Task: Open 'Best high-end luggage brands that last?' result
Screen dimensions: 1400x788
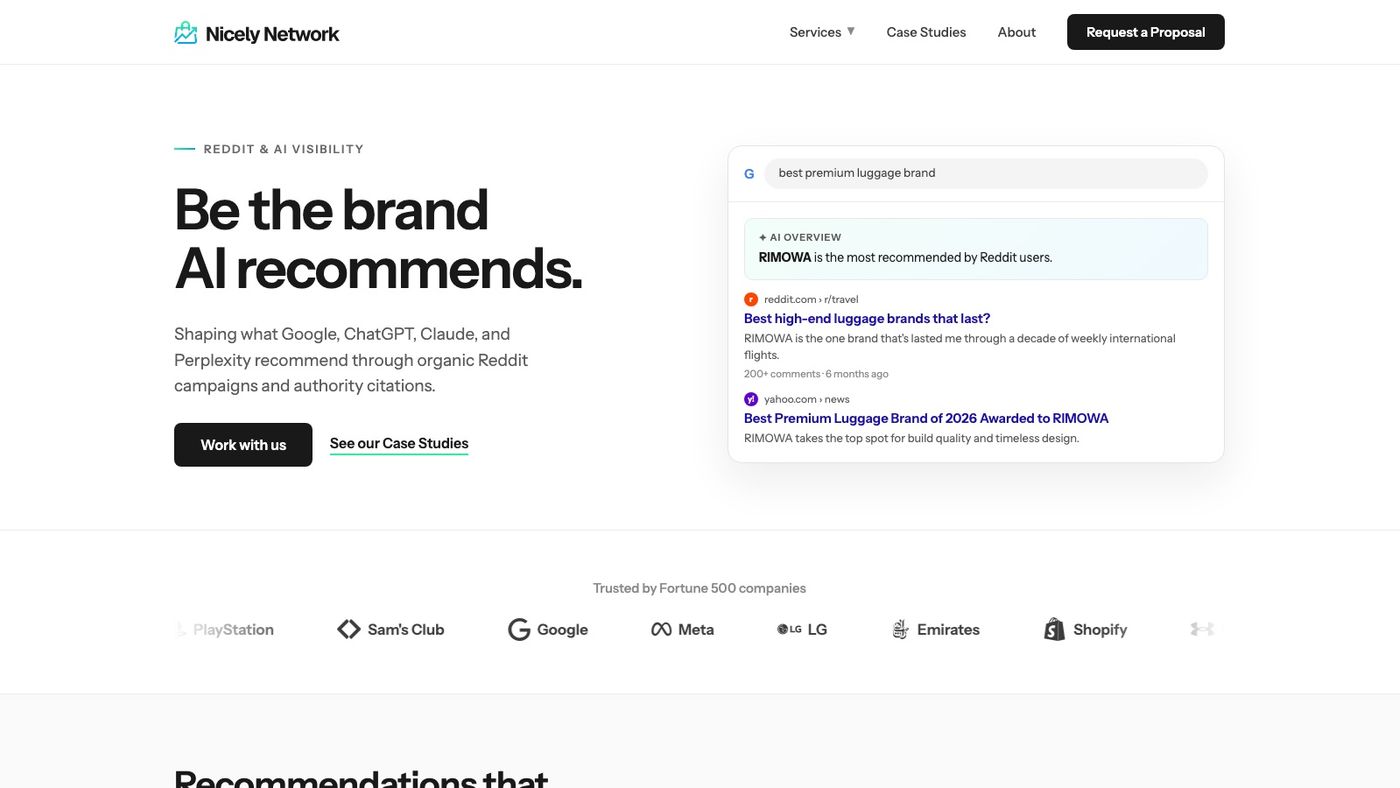Action: click(867, 318)
